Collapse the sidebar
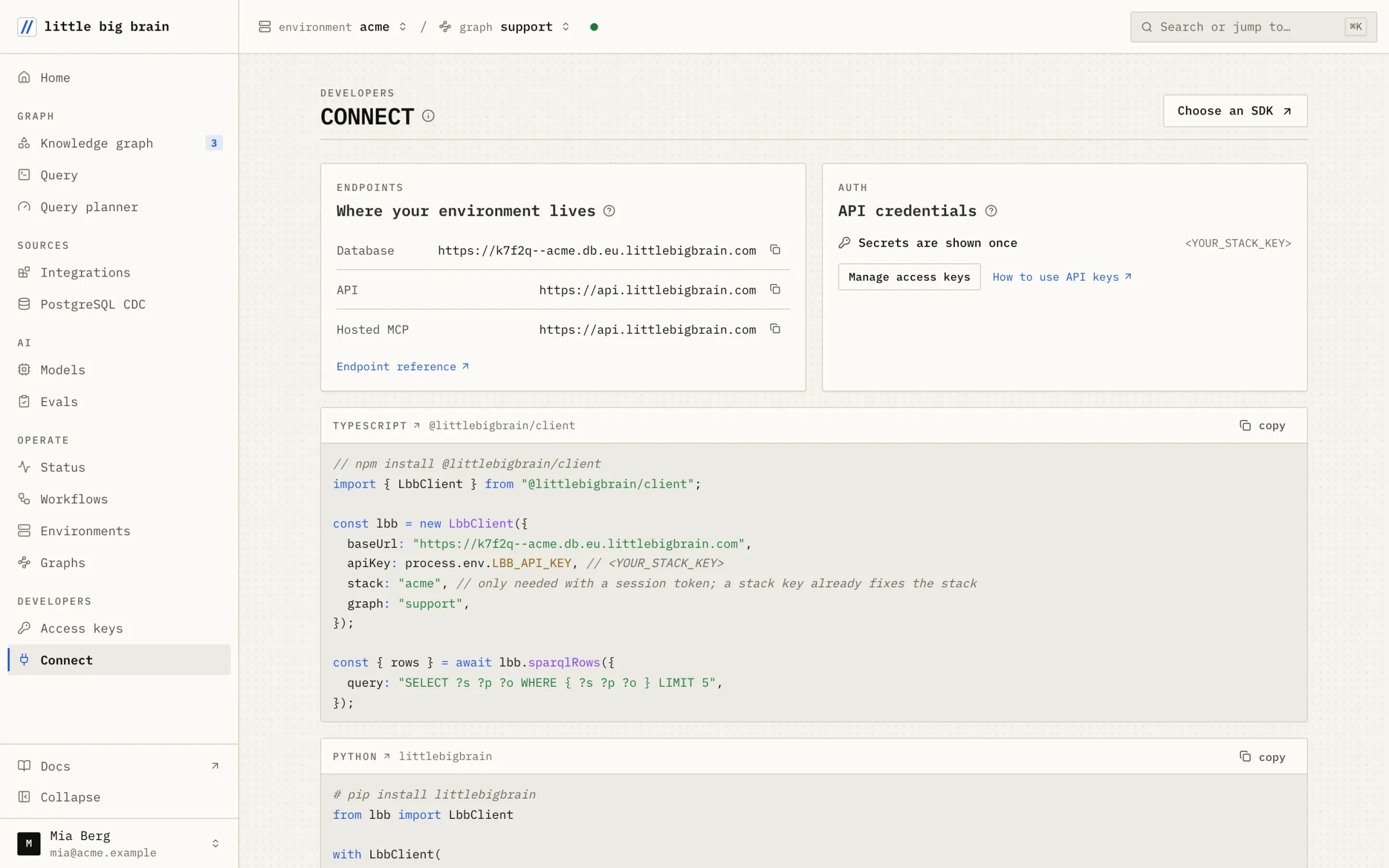 119,797
